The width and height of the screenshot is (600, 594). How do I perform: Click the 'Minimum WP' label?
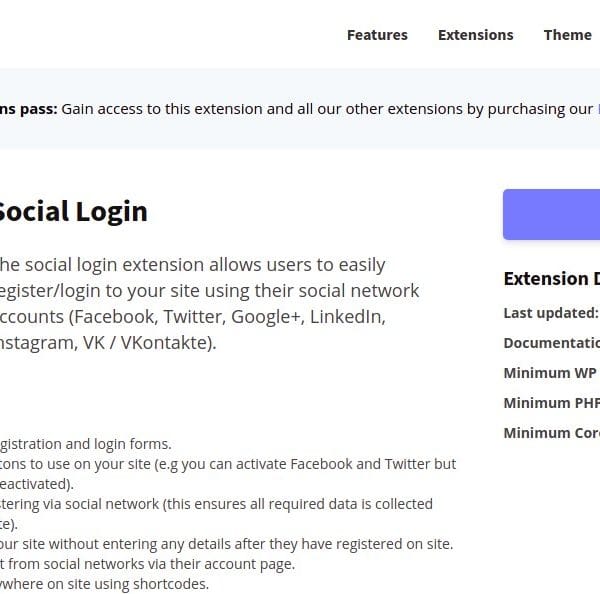[550, 373]
